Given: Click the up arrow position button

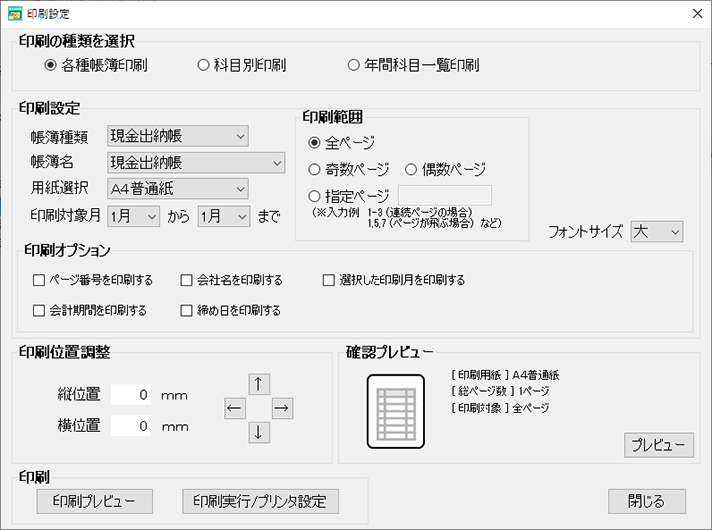Looking at the screenshot, I should click(259, 384).
